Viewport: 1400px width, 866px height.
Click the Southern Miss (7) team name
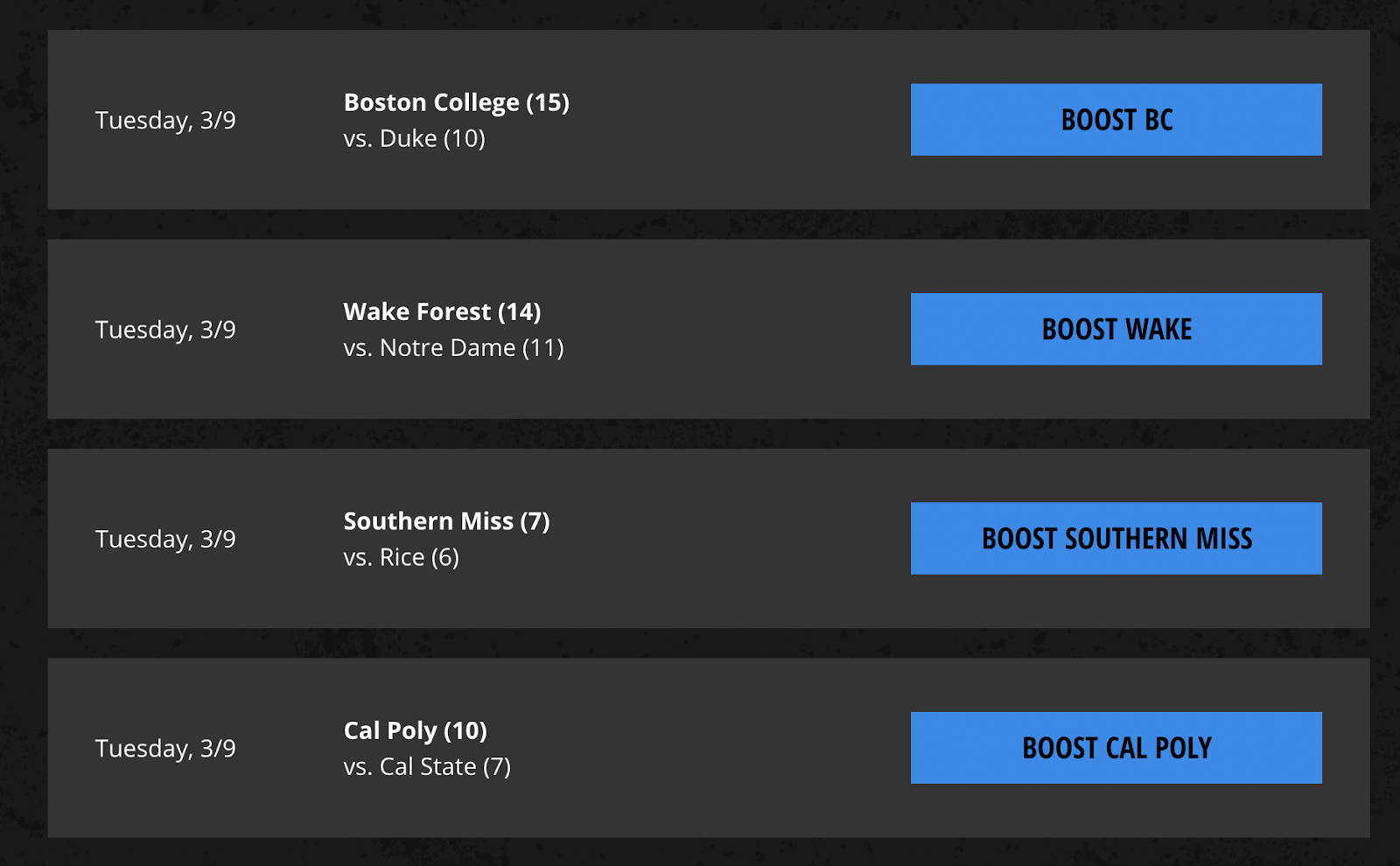446,521
